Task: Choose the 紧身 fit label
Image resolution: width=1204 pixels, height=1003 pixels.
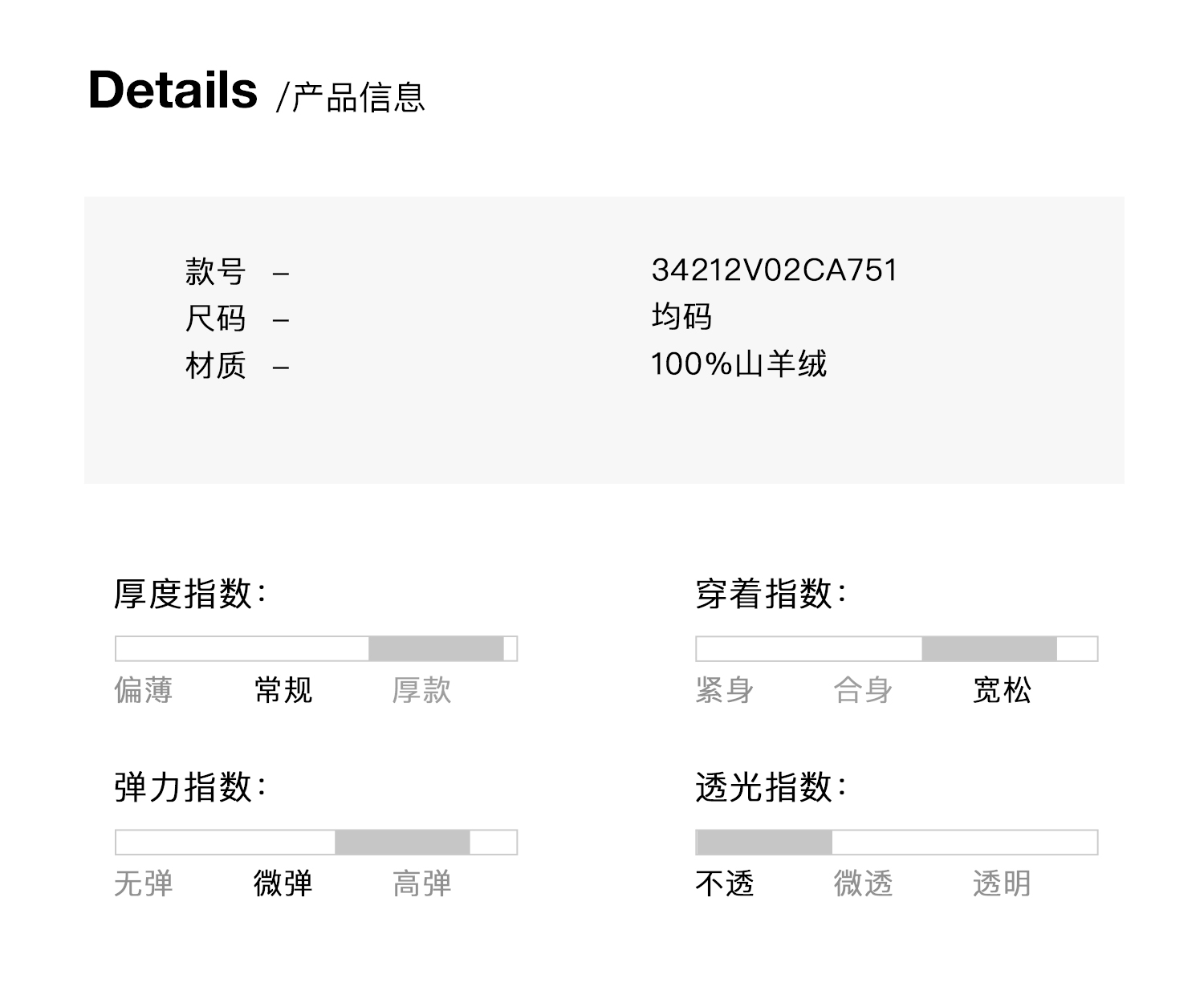Action: (x=724, y=690)
